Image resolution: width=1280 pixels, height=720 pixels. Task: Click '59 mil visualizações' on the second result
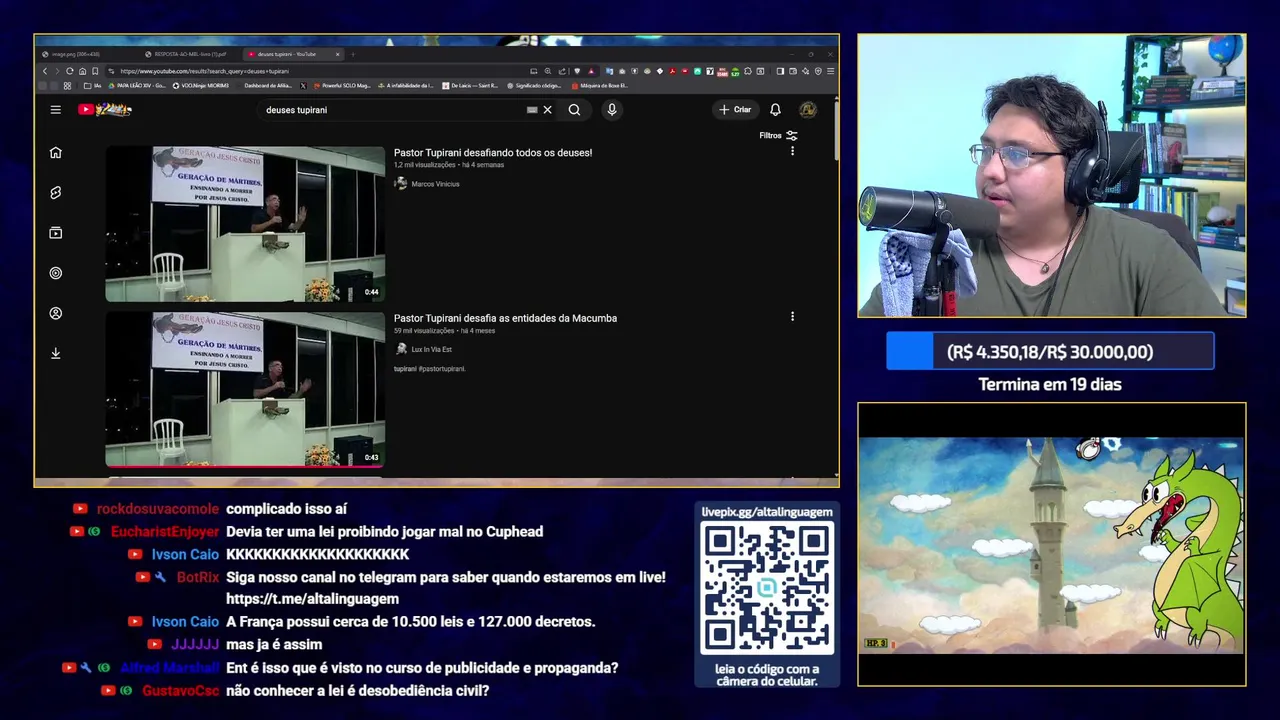424,331
